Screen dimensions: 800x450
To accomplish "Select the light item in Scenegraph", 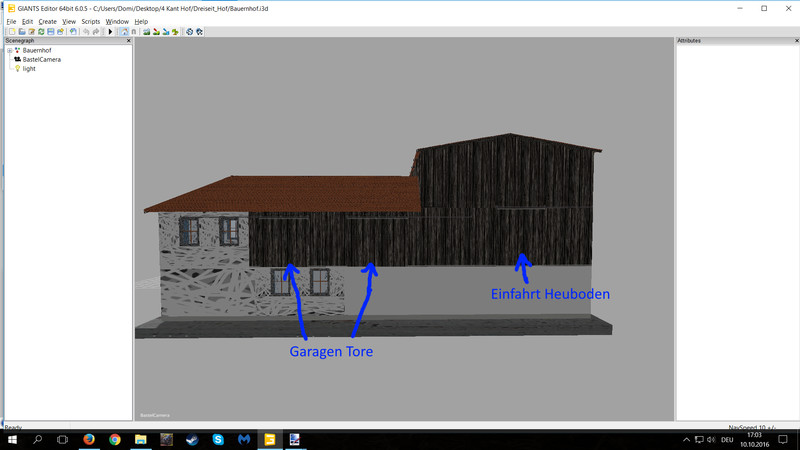I will 29,69.
